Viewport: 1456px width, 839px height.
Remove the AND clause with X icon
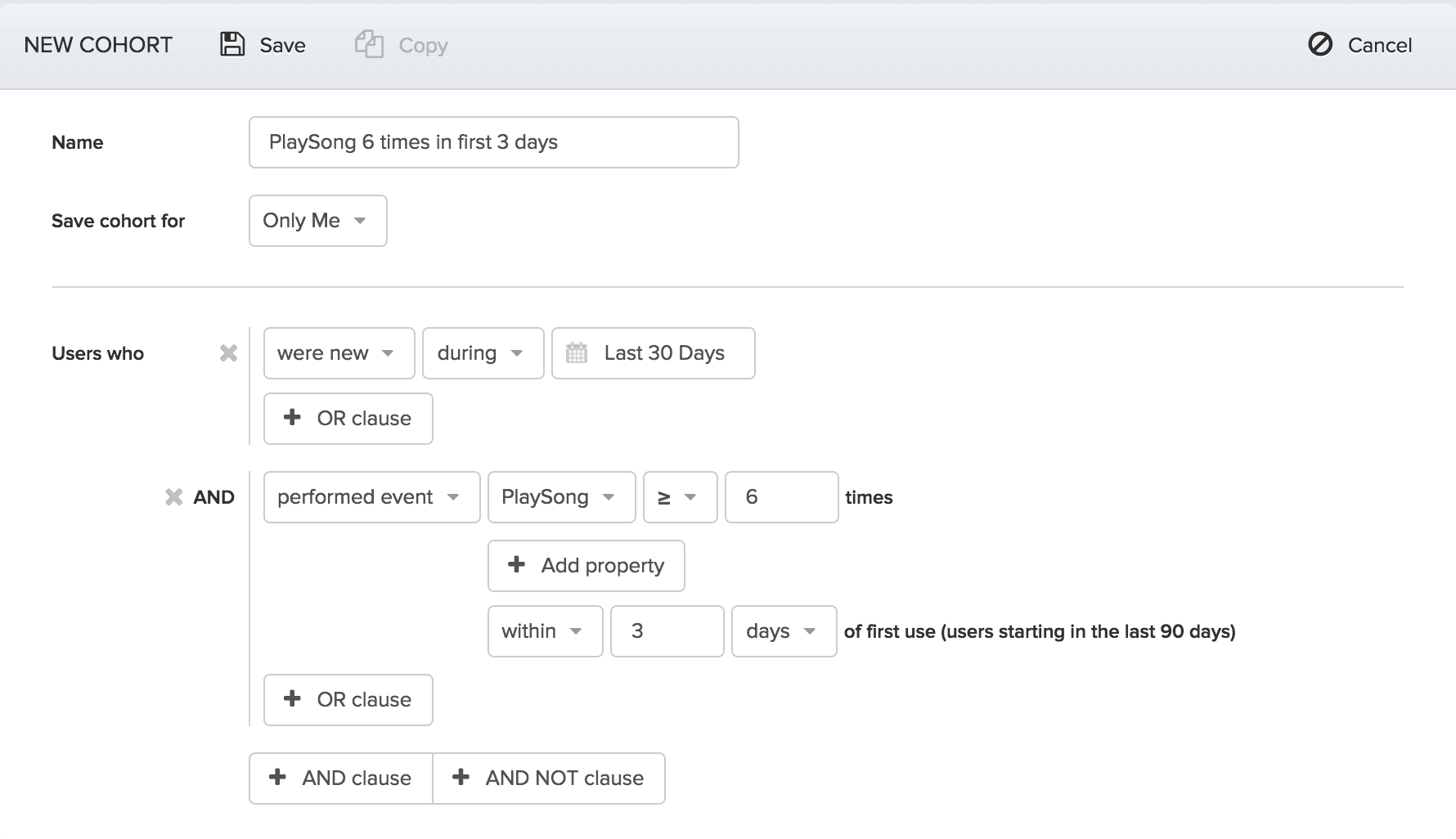[x=174, y=497]
